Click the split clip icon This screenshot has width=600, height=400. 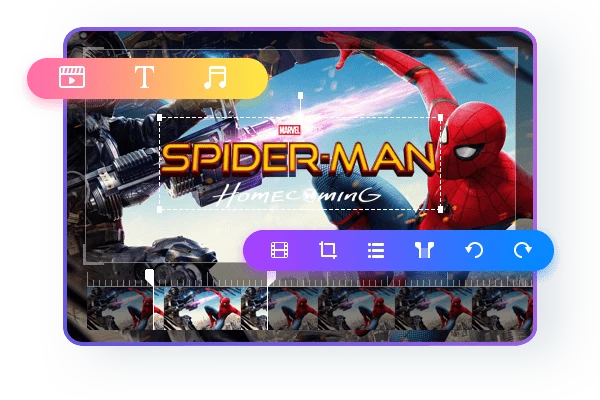[x=425, y=250]
